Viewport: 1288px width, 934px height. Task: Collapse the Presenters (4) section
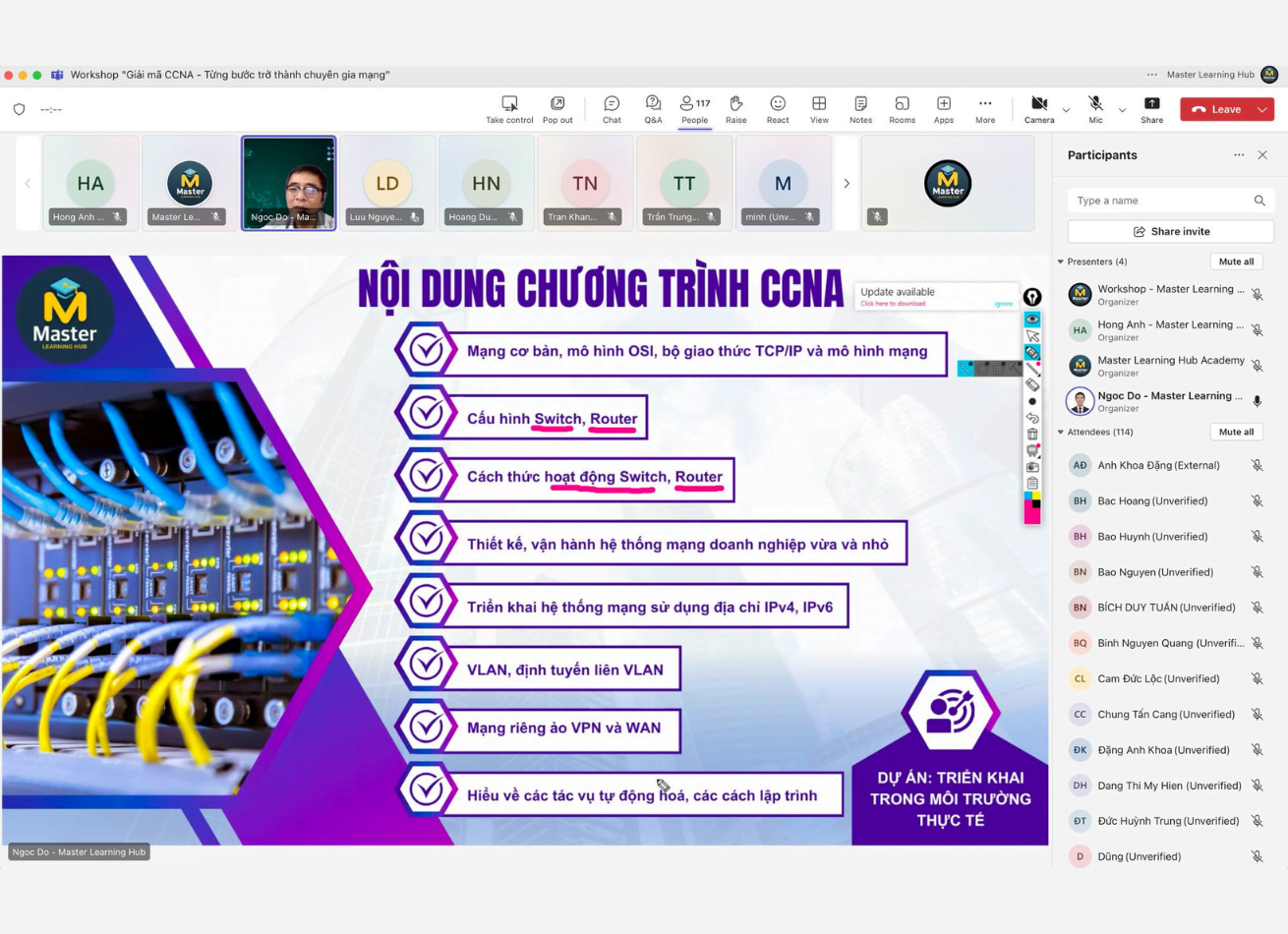tap(1061, 262)
